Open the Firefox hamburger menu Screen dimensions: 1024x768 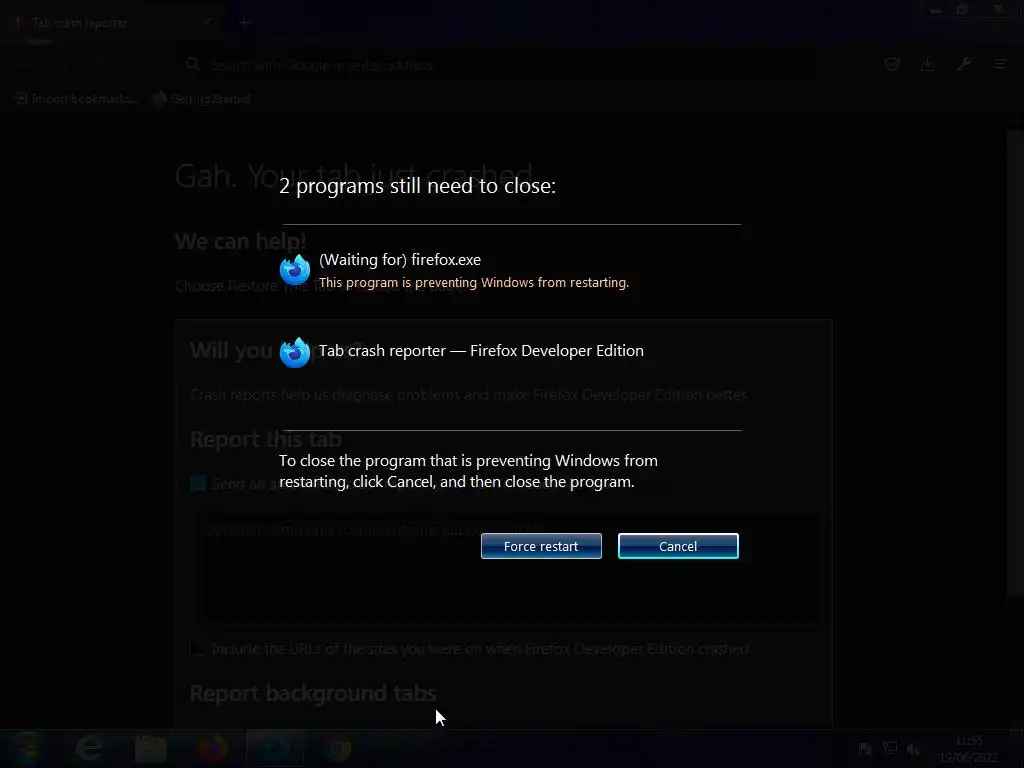point(1000,64)
